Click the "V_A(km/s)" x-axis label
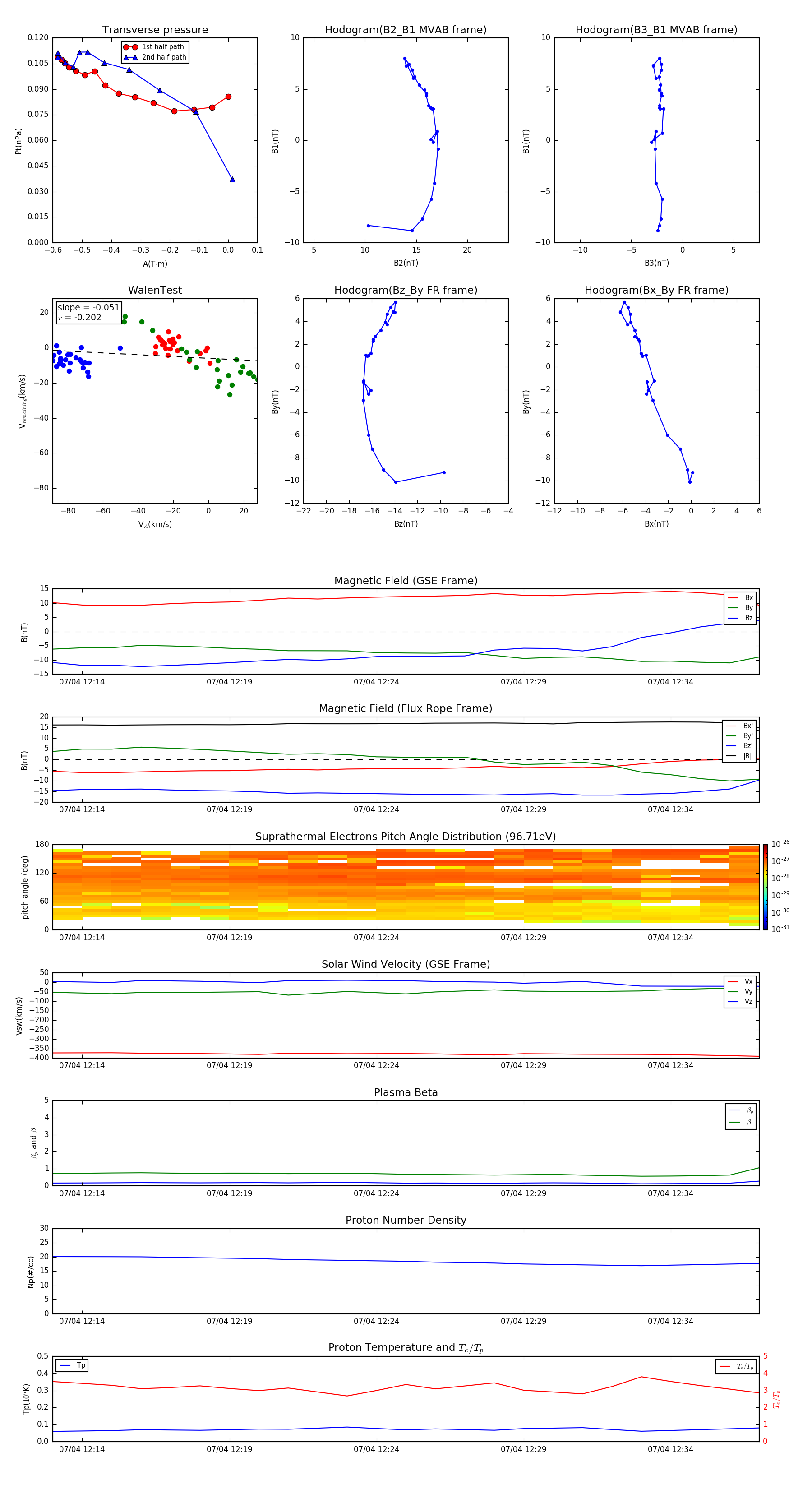The width and height of the screenshot is (812, 1489). [155, 524]
